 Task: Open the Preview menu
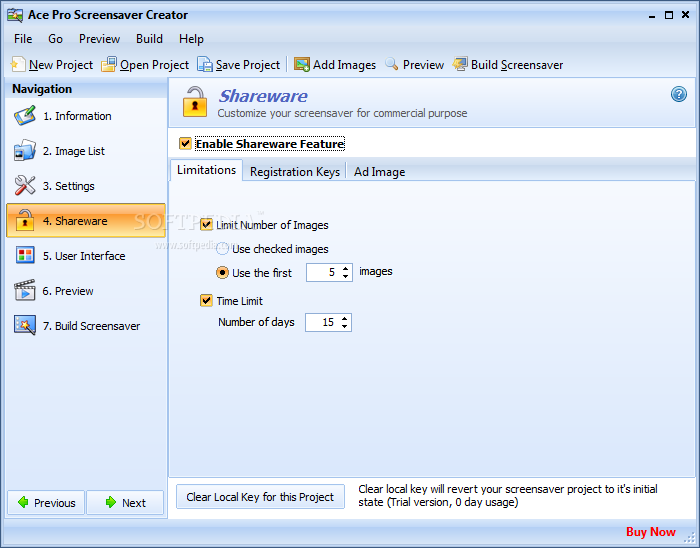99,39
